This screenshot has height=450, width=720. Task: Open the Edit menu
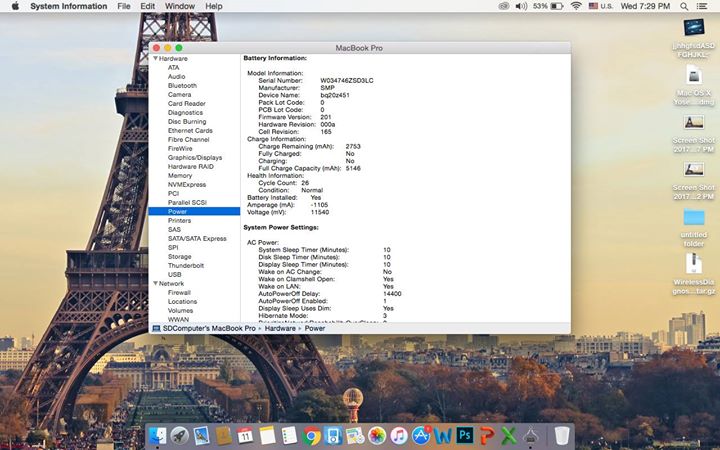[x=147, y=6]
